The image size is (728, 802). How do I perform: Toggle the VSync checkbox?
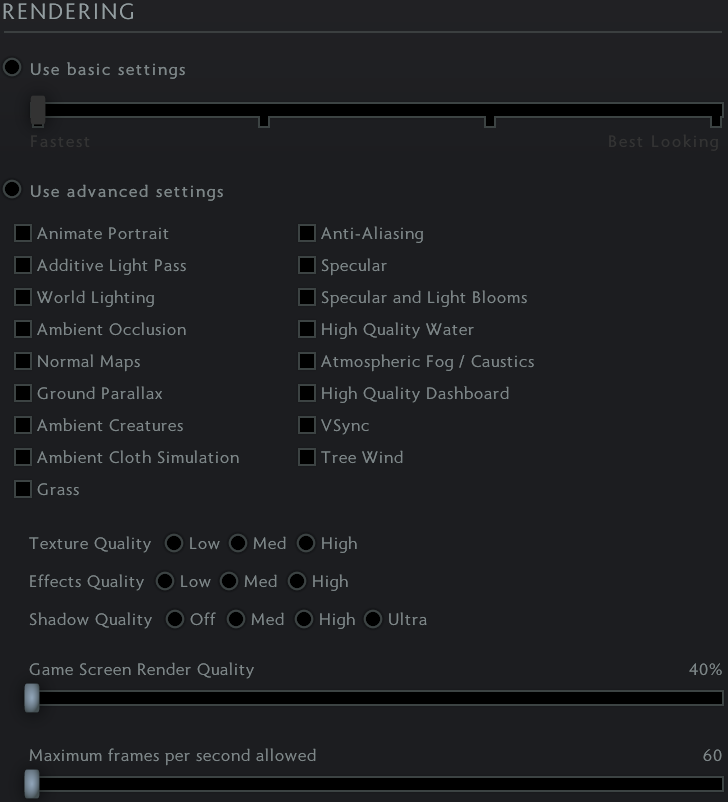tap(307, 426)
